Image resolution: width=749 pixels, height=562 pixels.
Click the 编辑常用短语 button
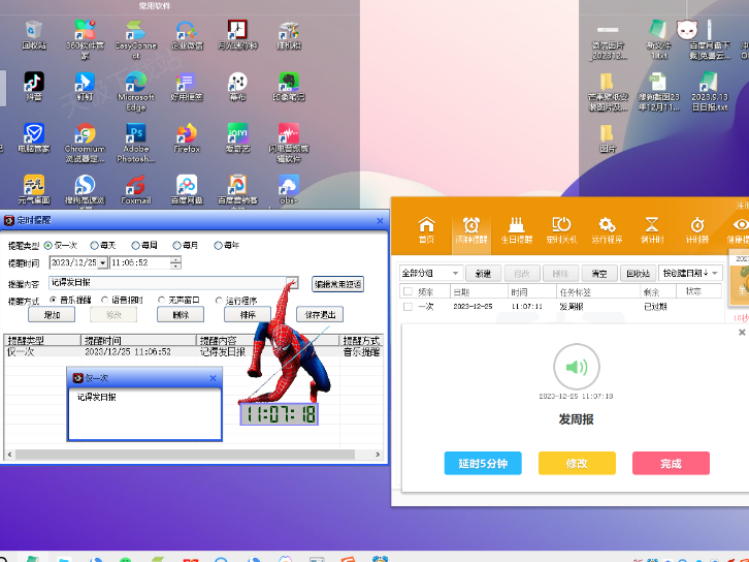point(338,284)
